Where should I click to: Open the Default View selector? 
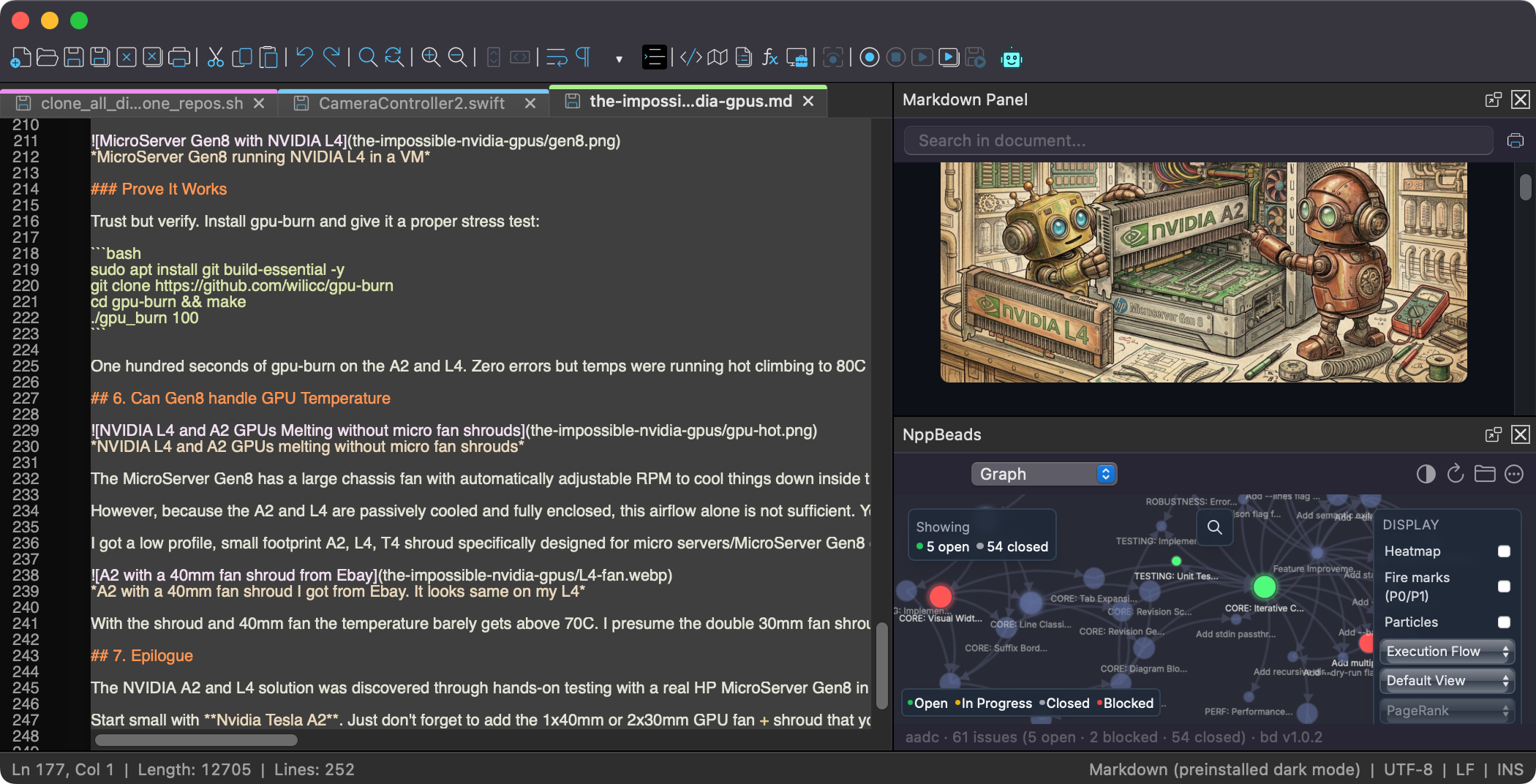point(1447,681)
